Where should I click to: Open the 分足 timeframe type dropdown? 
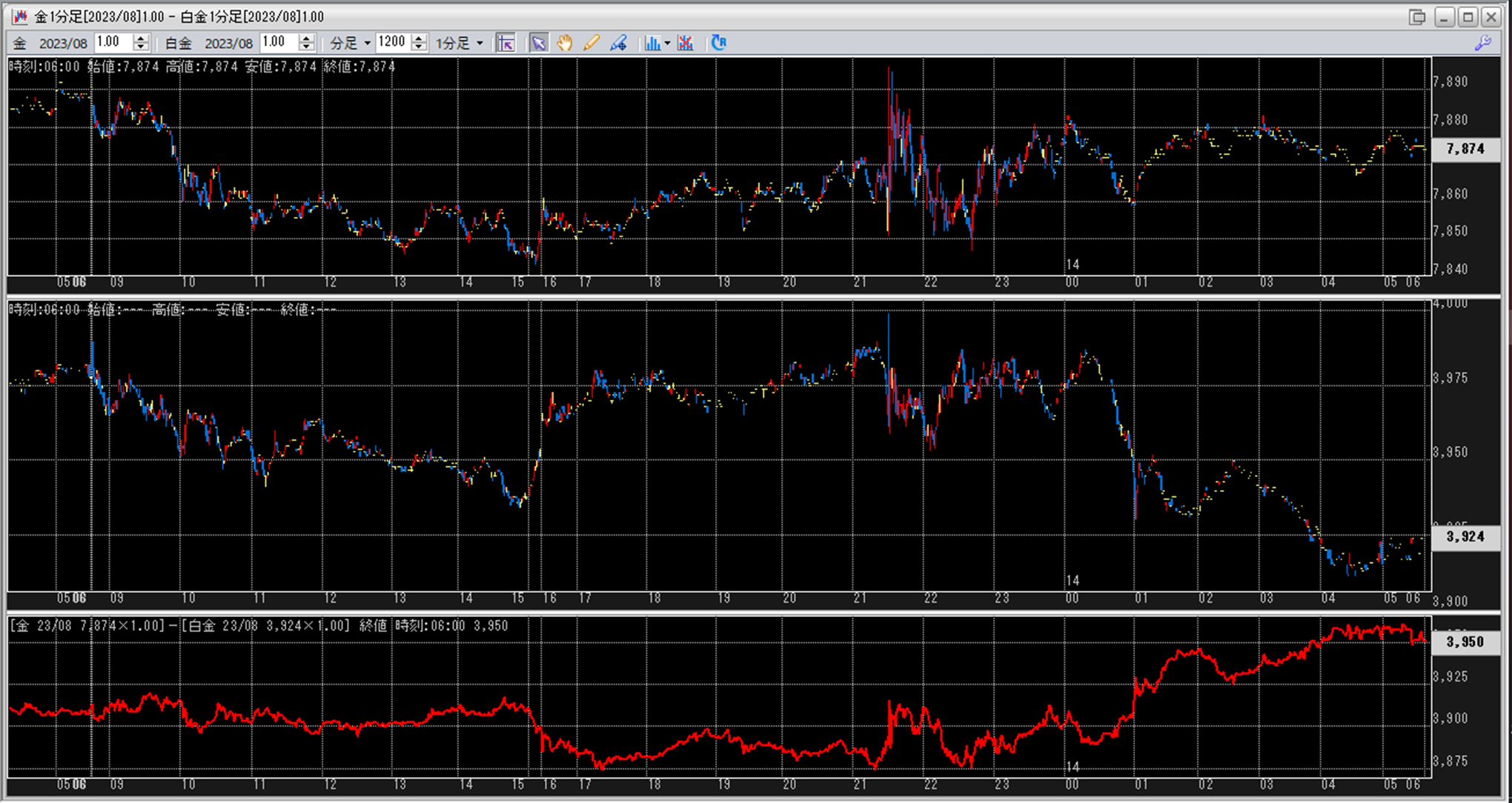pos(351,43)
